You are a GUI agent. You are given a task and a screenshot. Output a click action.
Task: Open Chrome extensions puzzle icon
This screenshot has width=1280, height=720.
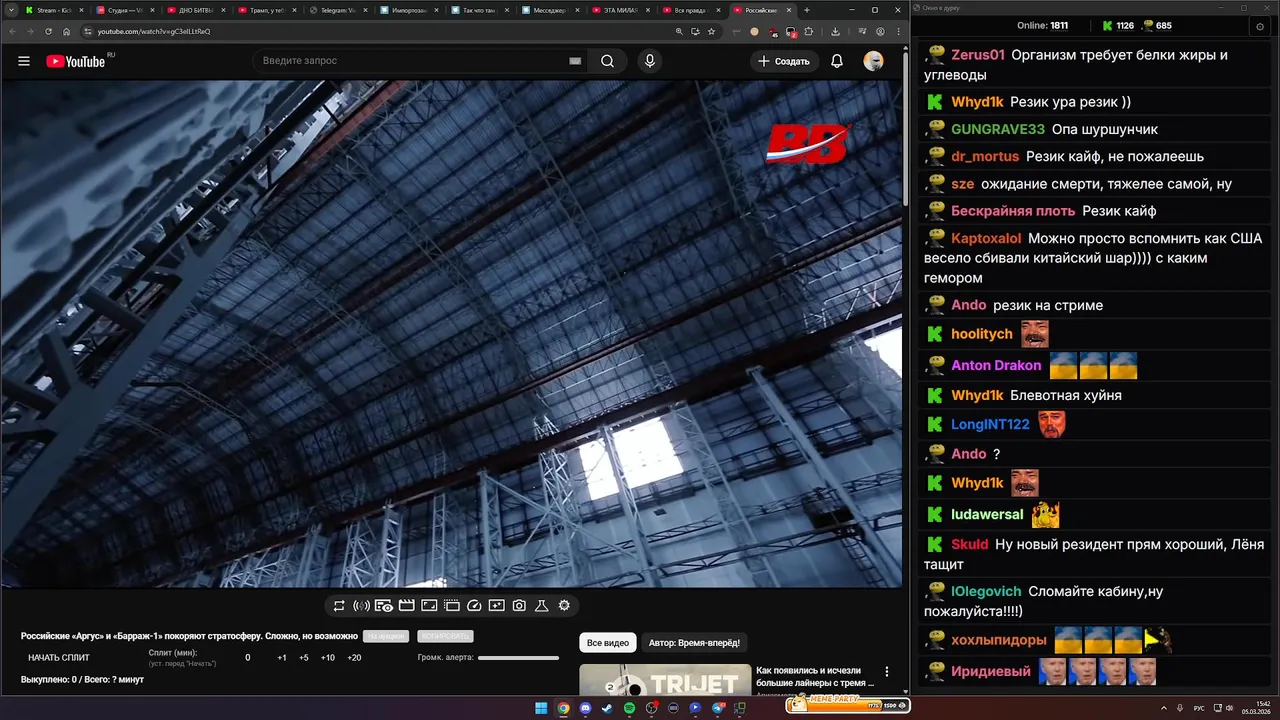(809, 31)
